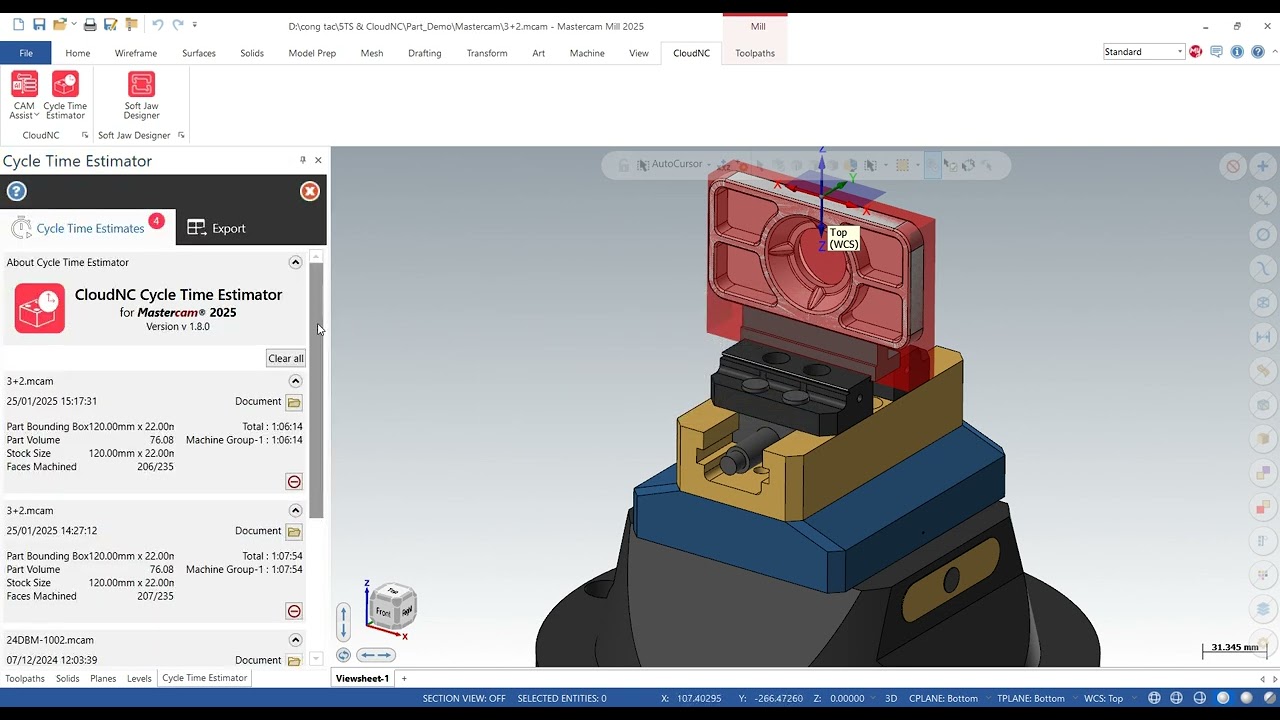
Task: Switch to the Wireframe ribbon tab
Action: (136, 53)
